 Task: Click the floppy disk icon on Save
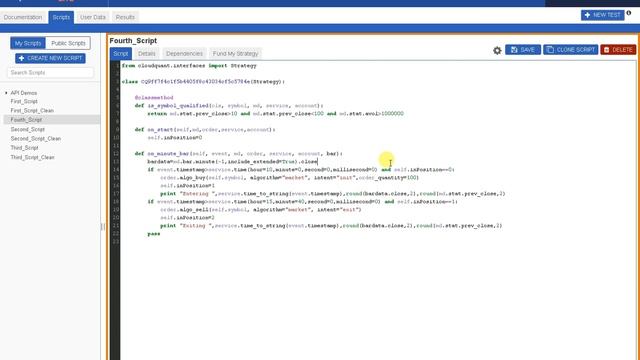tap(514, 50)
